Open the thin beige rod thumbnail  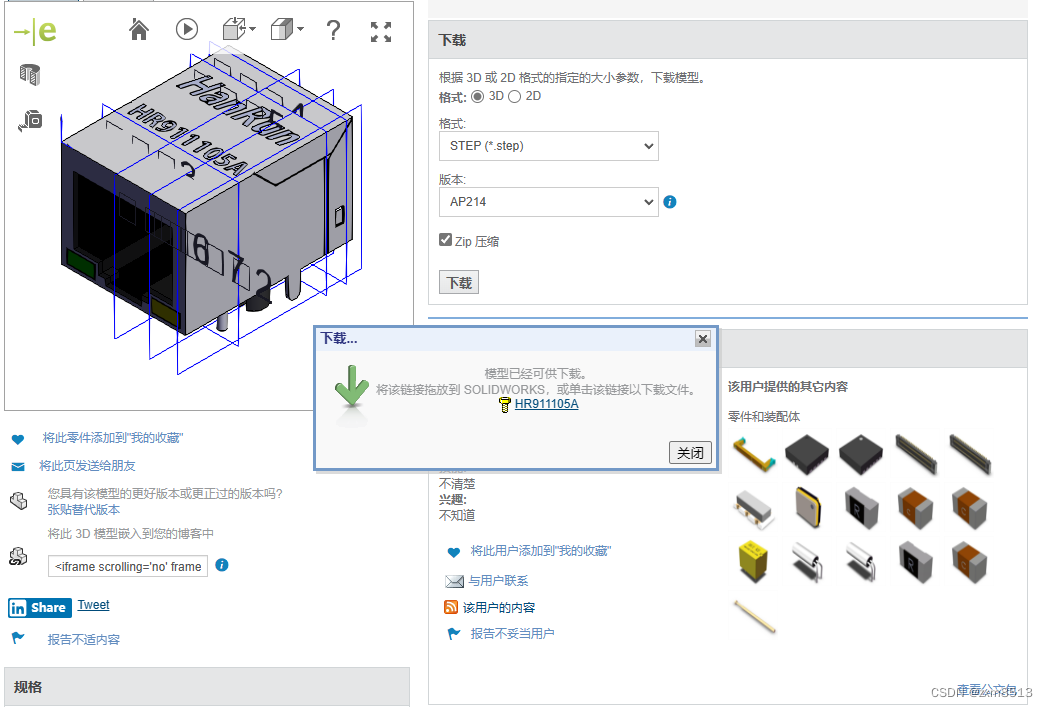point(755,616)
